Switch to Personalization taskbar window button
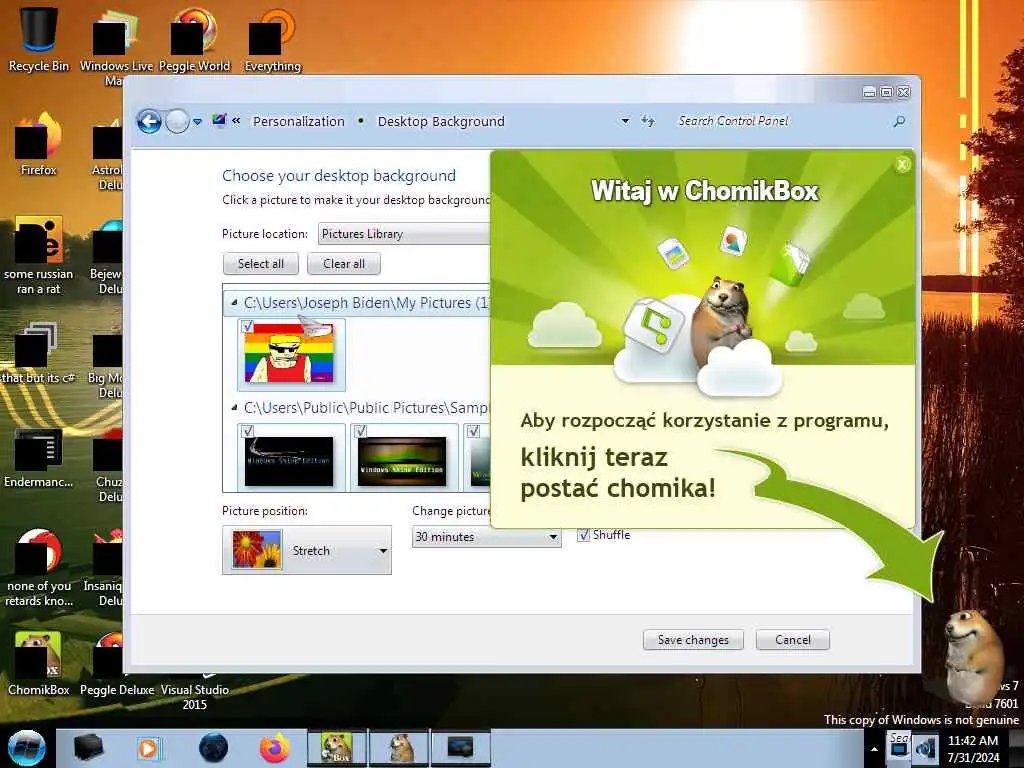Image resolution: width=1024 pixels, height=768 pixels. click(460, 748)
